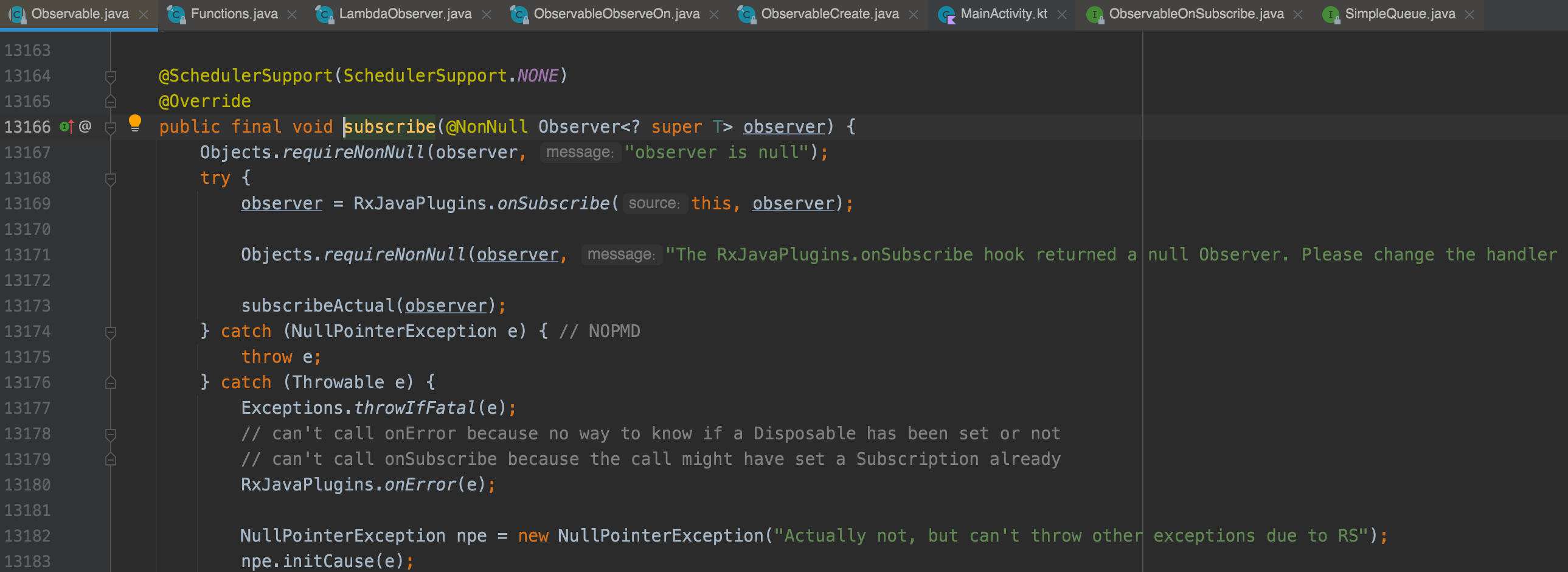Image resolution: width=1568 pixels, height=572 pixels.
Task: Switch to the ObservableOnSubscribe.java tab
Action: click(1196, 14)
